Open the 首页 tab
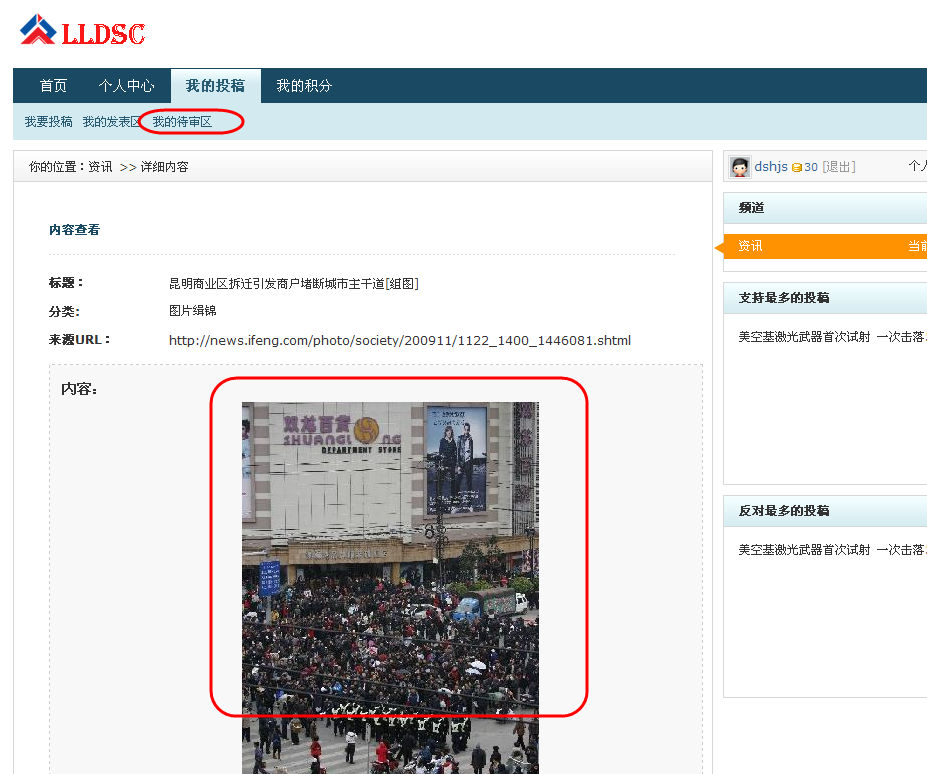 53,85
